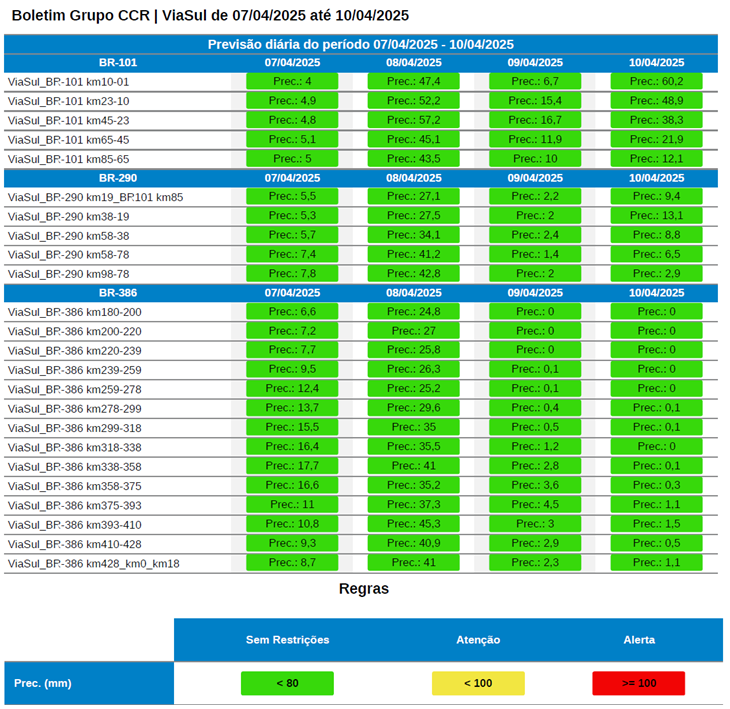This screenshot has height=709, width=730.
Task: Click the 'Prec.: 42,8' cell for BR-290 km98-78
Action: pyautogui.click(x=413, y=273)
